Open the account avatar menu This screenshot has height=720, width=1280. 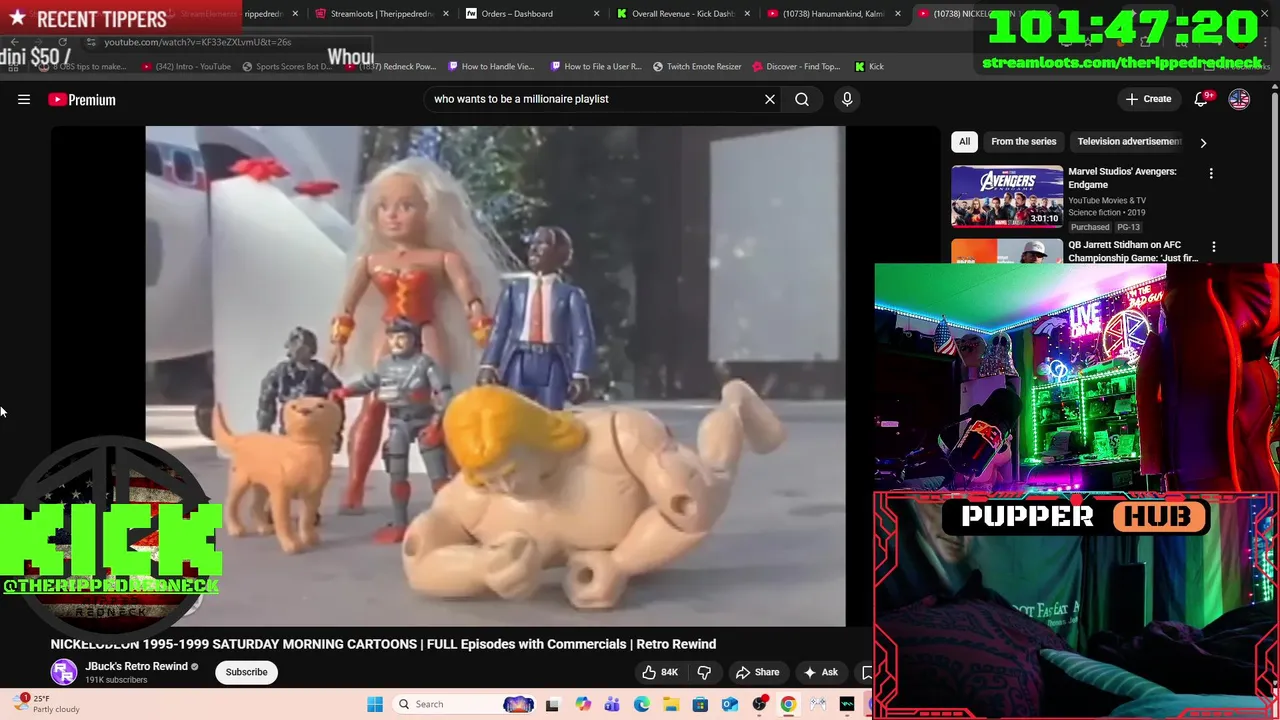tap(1239, 99)
